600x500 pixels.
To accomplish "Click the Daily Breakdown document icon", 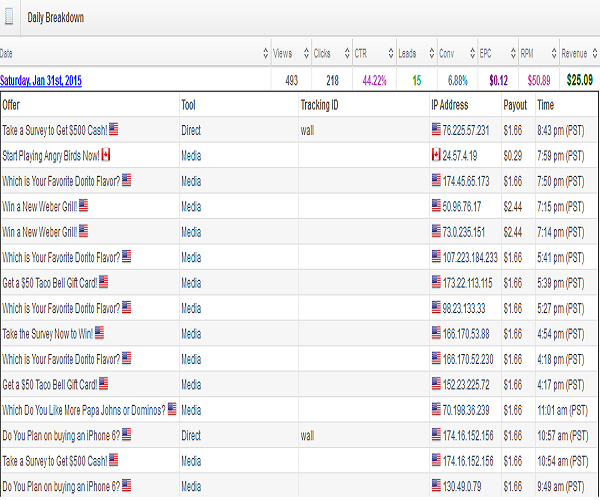I will (x=8, y=17).
